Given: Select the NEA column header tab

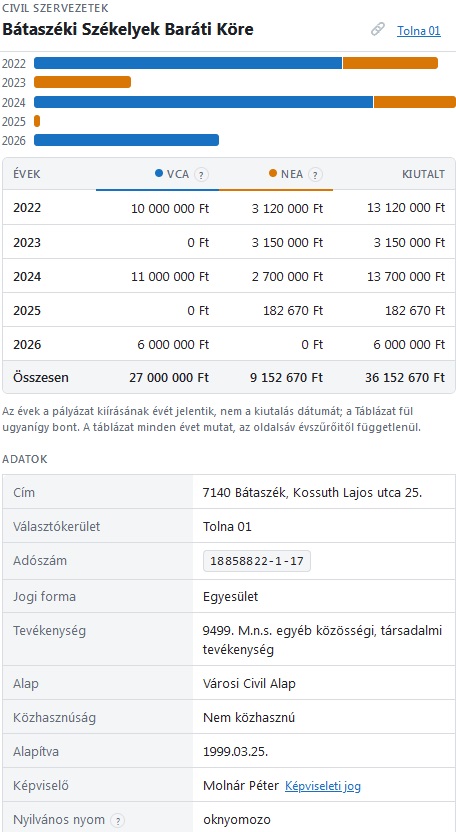Looking at the screenshot, I should pyautogui.click(x=276, y=174).
